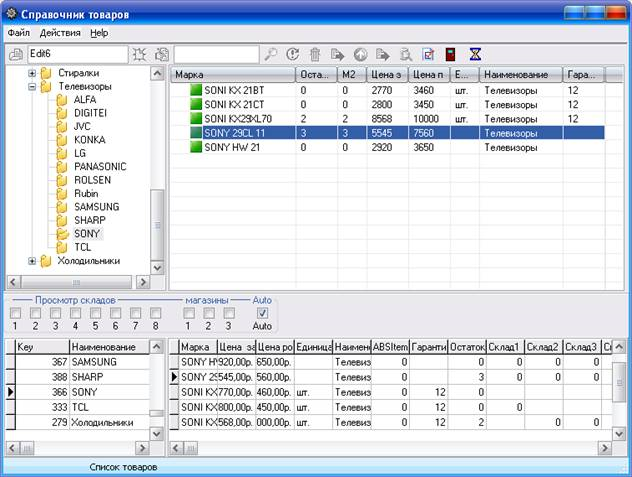Select the SONY 29CL 11 row
Screen dimensions: 632x477
pos(387,133)
